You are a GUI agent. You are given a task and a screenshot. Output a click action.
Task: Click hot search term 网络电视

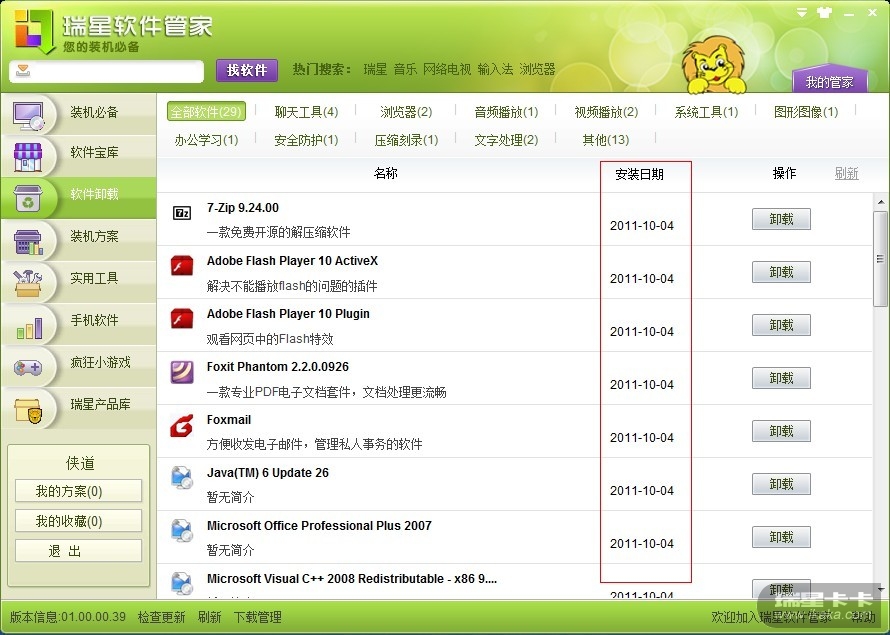(x=447, y=69)
